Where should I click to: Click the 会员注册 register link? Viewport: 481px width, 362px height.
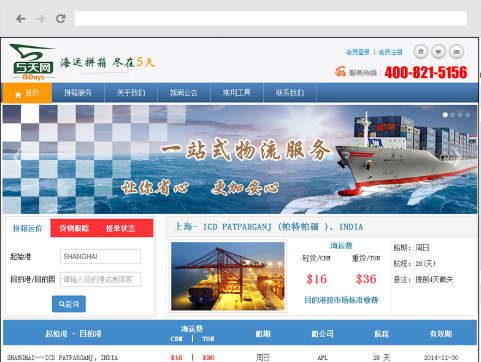390,52
